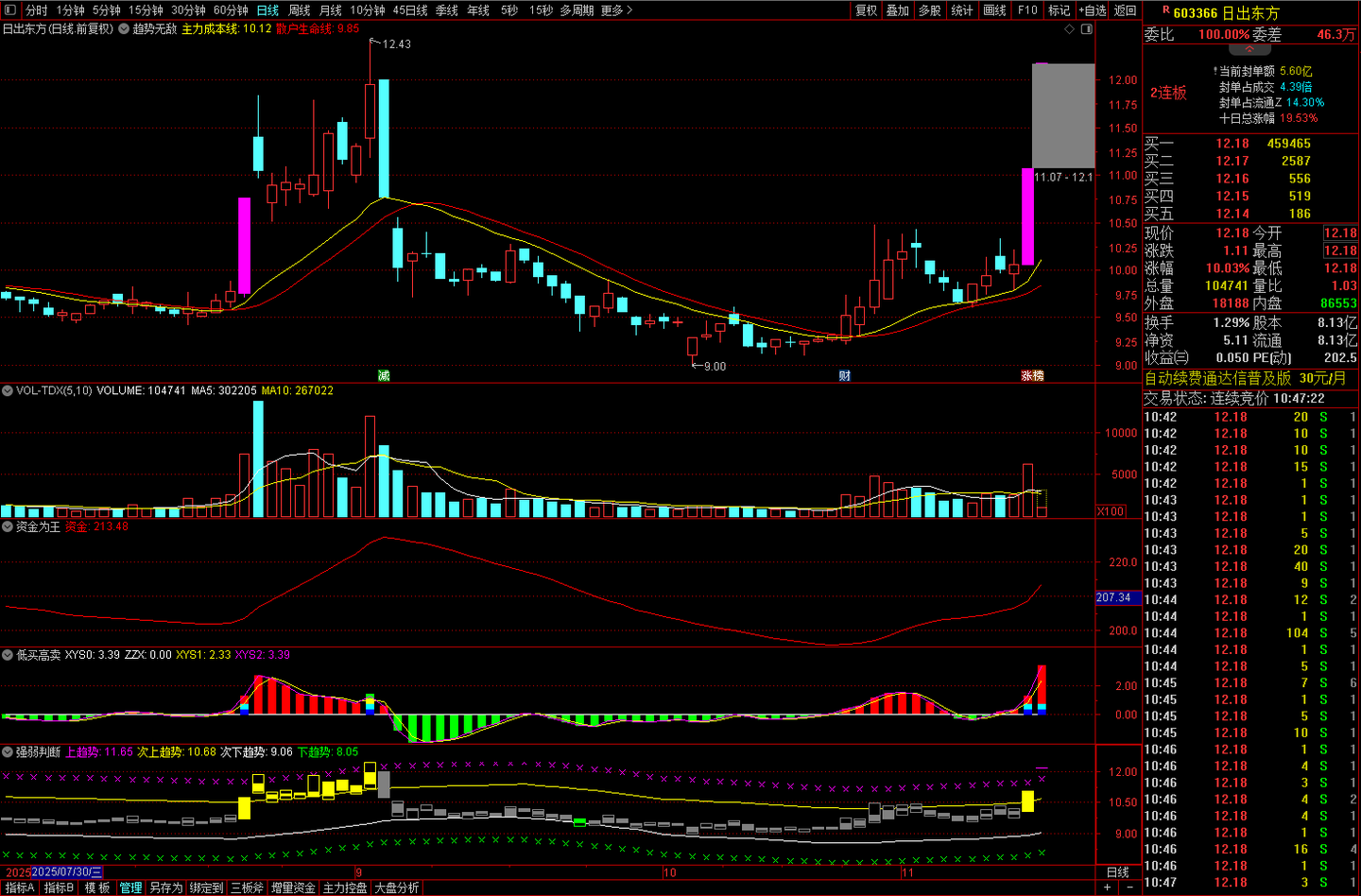Open the 强弱判断 indicator settings circle icon
The width and height of the screenshot is (1361, 896).
[x=8, y=751]
